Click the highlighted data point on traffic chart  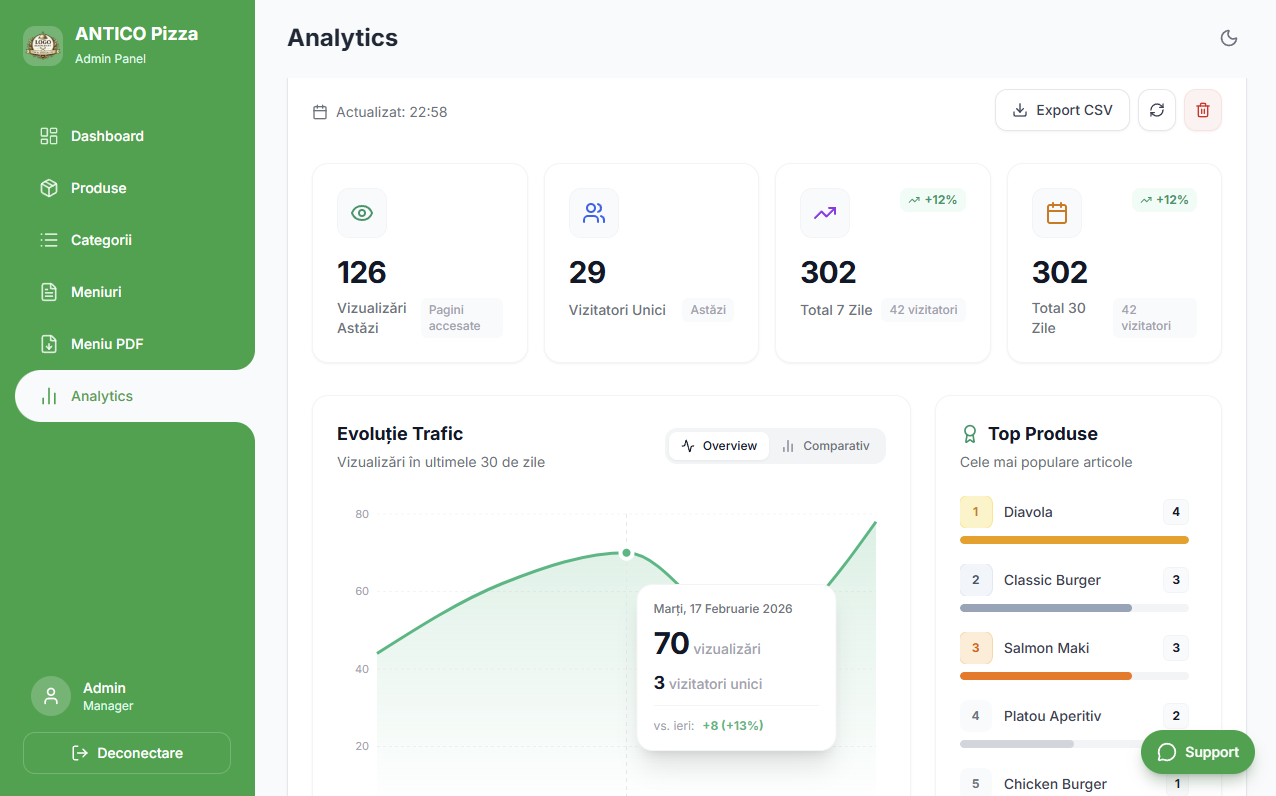pyautogui.click(x=627, y=553)
